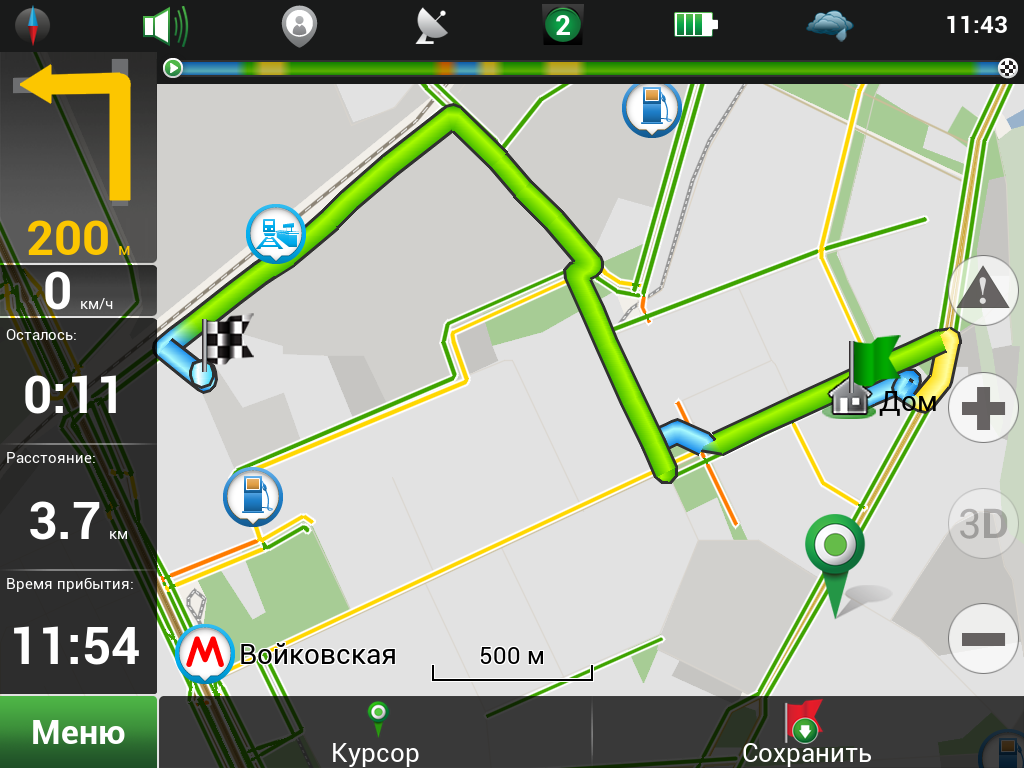Open the green number 2 traffic indicator
The image size is (1024, 768).
tap(562, 25)
